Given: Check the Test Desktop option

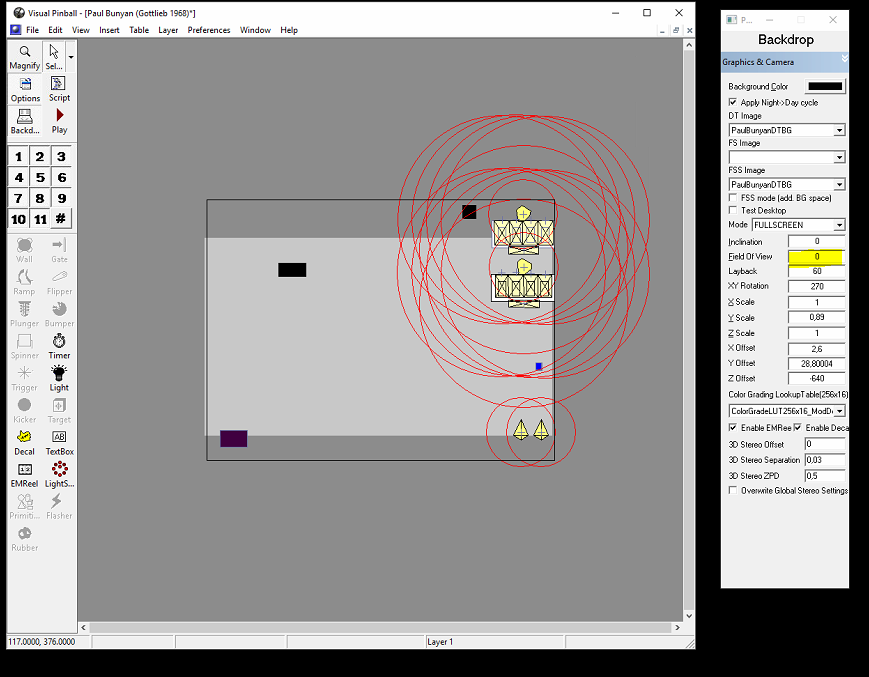Looking at the screenshot, I should pyautogui.click(x=733, y=211).
